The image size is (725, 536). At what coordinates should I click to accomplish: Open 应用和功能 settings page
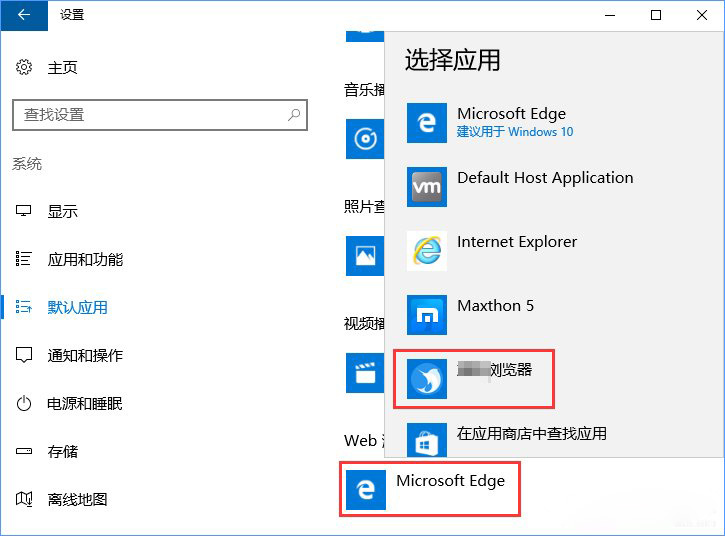click(85, 259)
